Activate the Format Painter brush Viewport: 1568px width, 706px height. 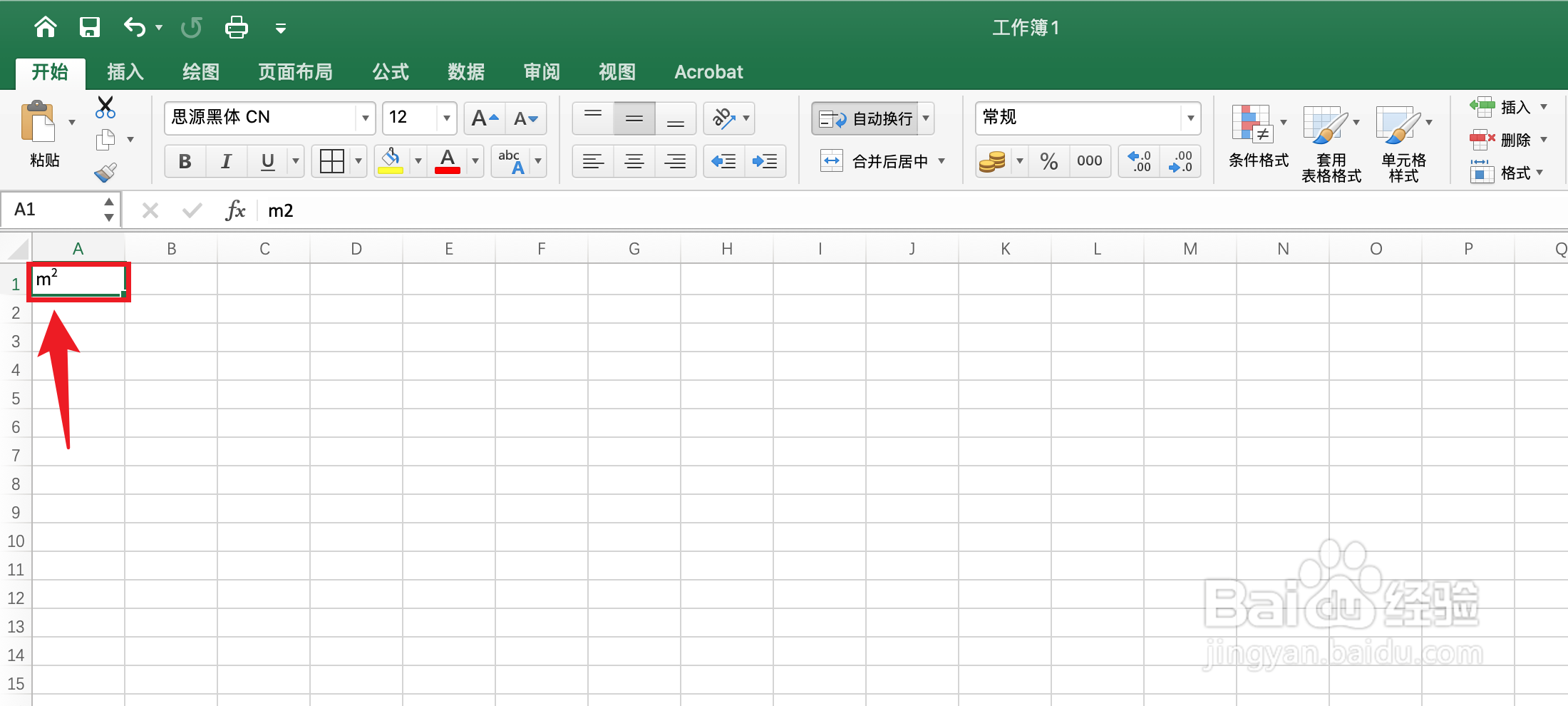click(x=105, y=173)
